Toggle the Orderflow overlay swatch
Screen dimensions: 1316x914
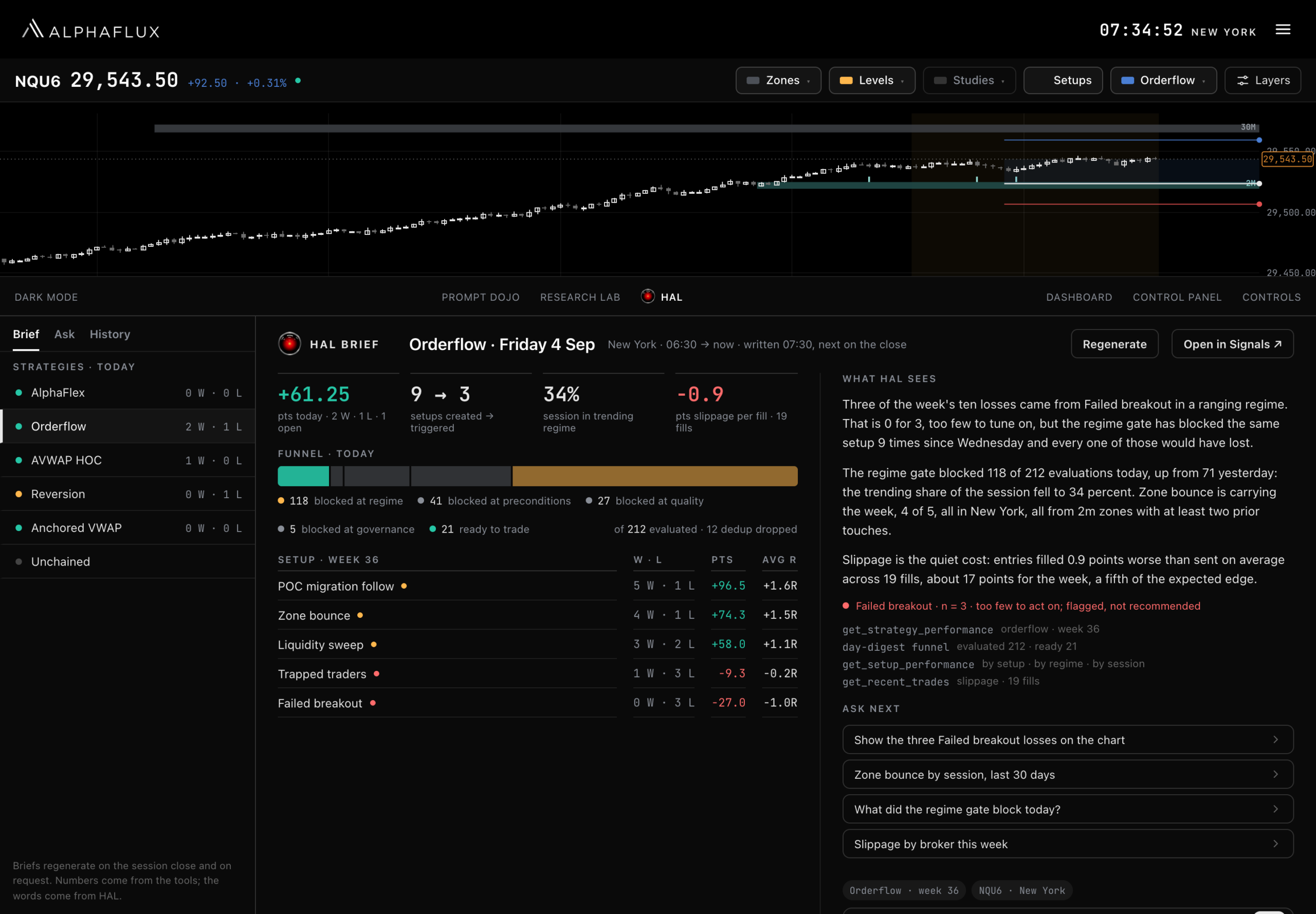click(1127, 81)
